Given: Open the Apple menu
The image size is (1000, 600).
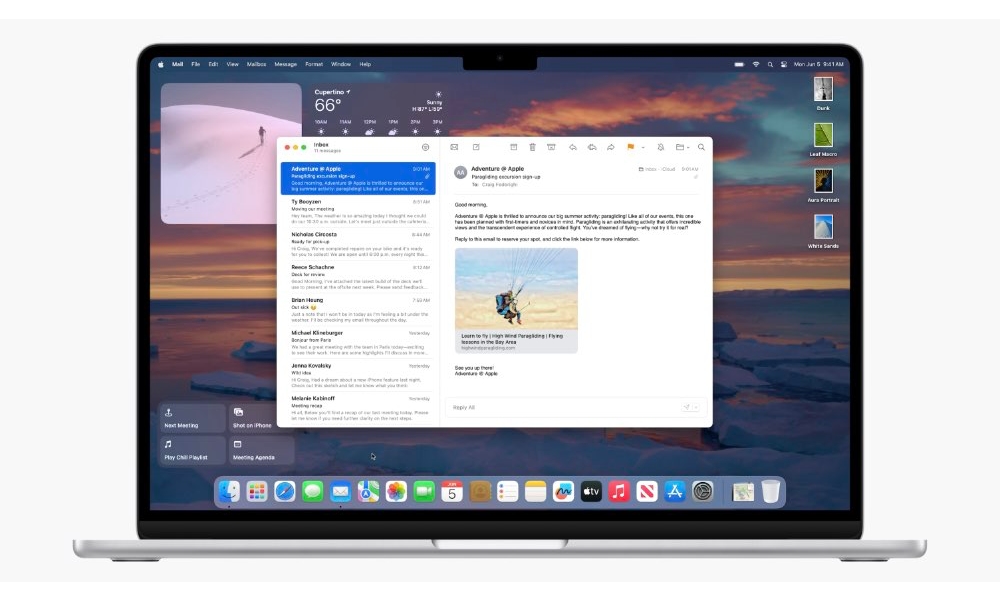Looking at the screenshot, I should click(161, 64).
